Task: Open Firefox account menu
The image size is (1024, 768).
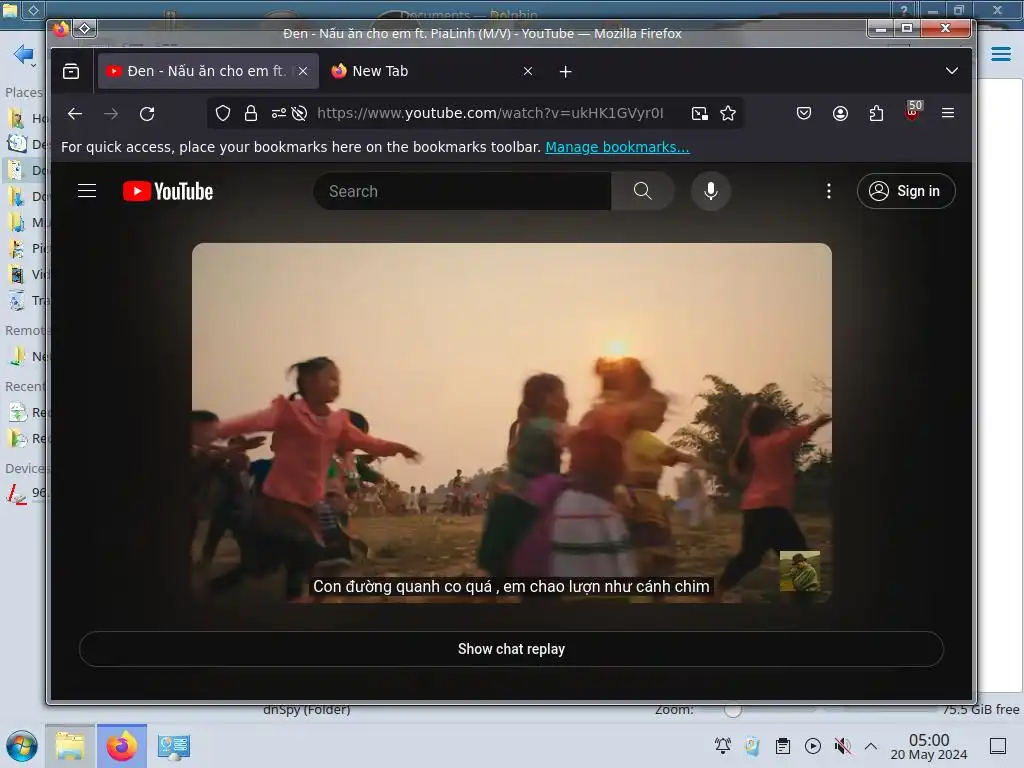Action: 840,114
